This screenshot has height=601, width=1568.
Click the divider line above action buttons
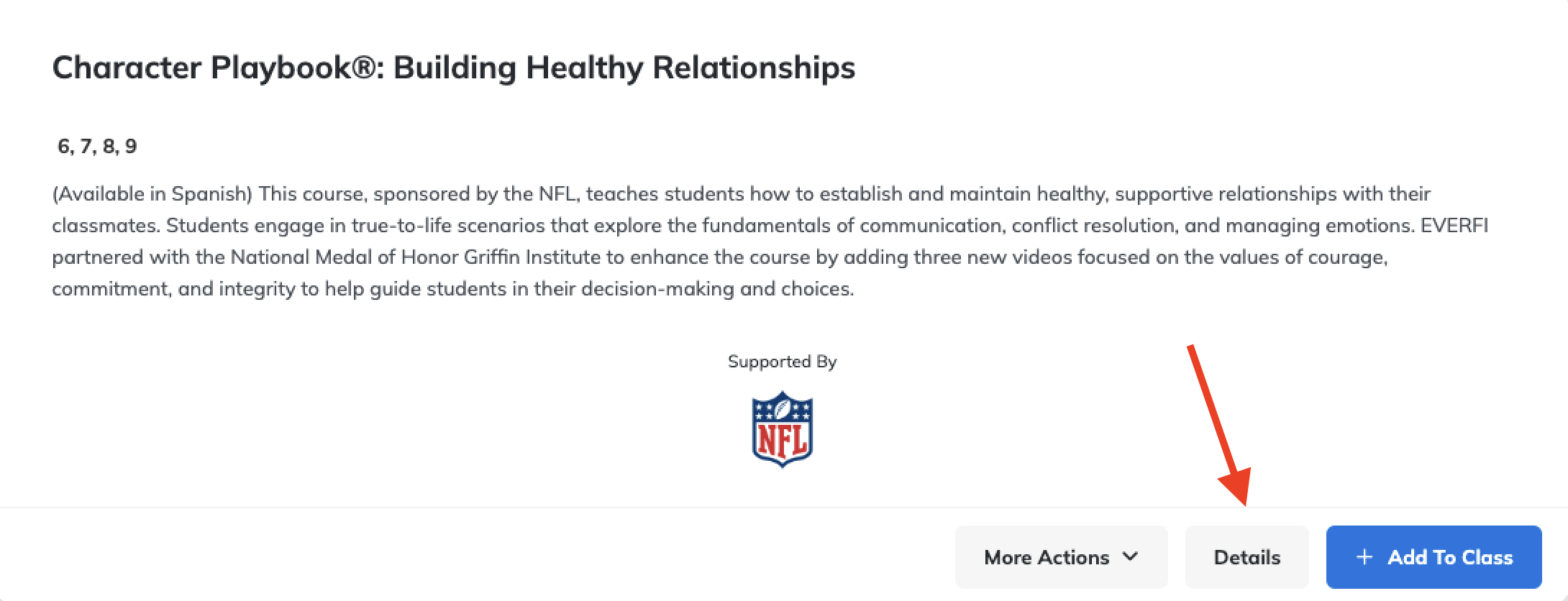pos(784,508)
